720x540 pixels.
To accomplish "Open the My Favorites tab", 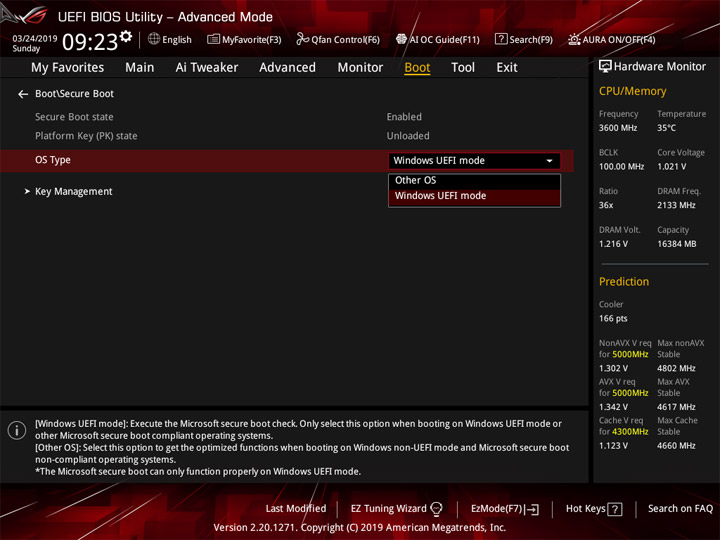I will point(68,68).
